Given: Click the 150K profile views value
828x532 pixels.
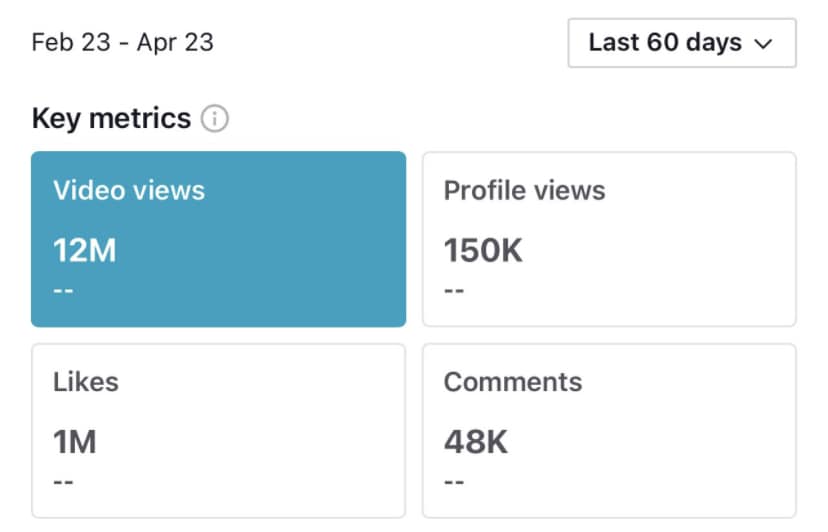Looking at the screenshot, I should point(483,250).
